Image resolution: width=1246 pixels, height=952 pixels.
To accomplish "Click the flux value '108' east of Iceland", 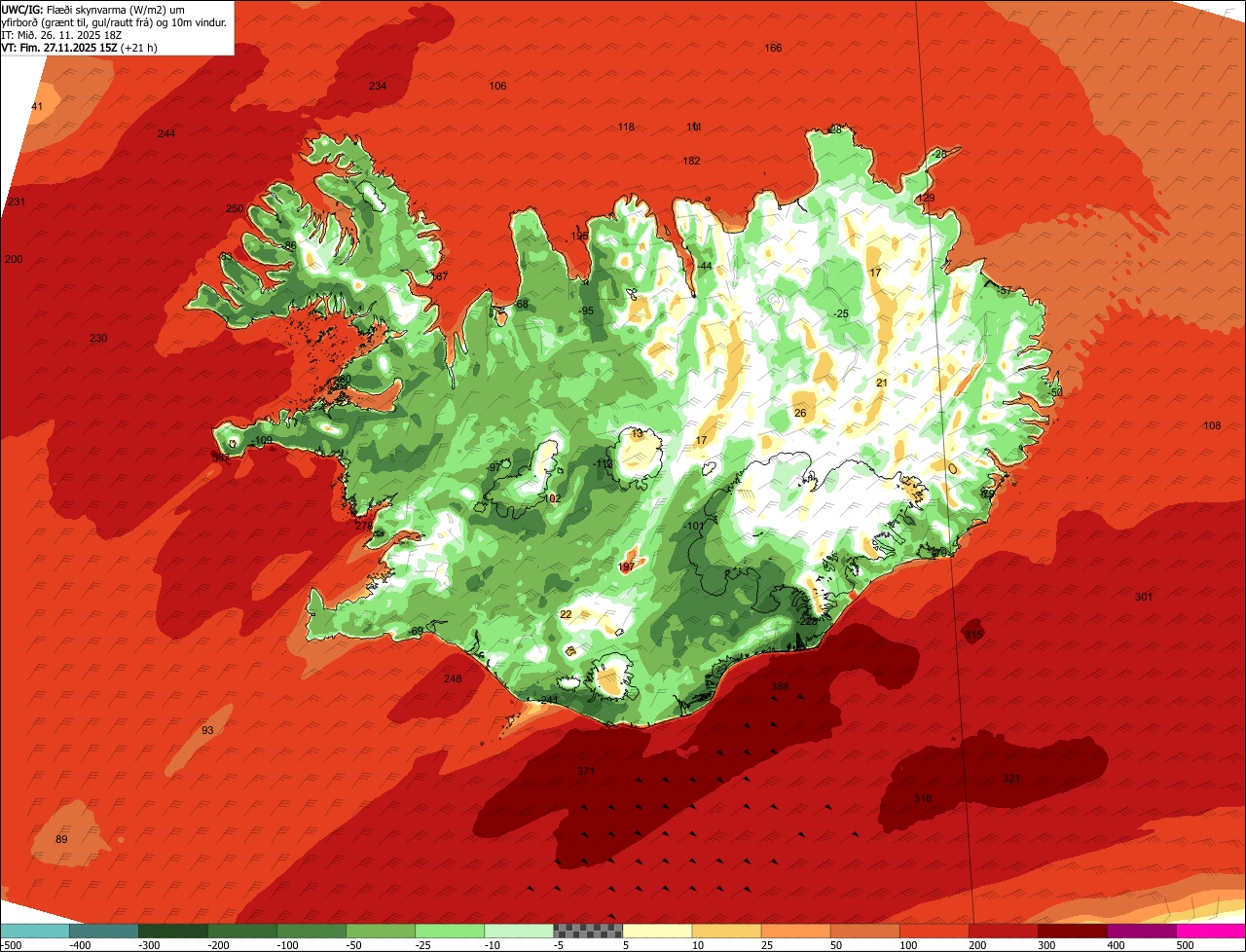I will click(x=1212, y=426).
